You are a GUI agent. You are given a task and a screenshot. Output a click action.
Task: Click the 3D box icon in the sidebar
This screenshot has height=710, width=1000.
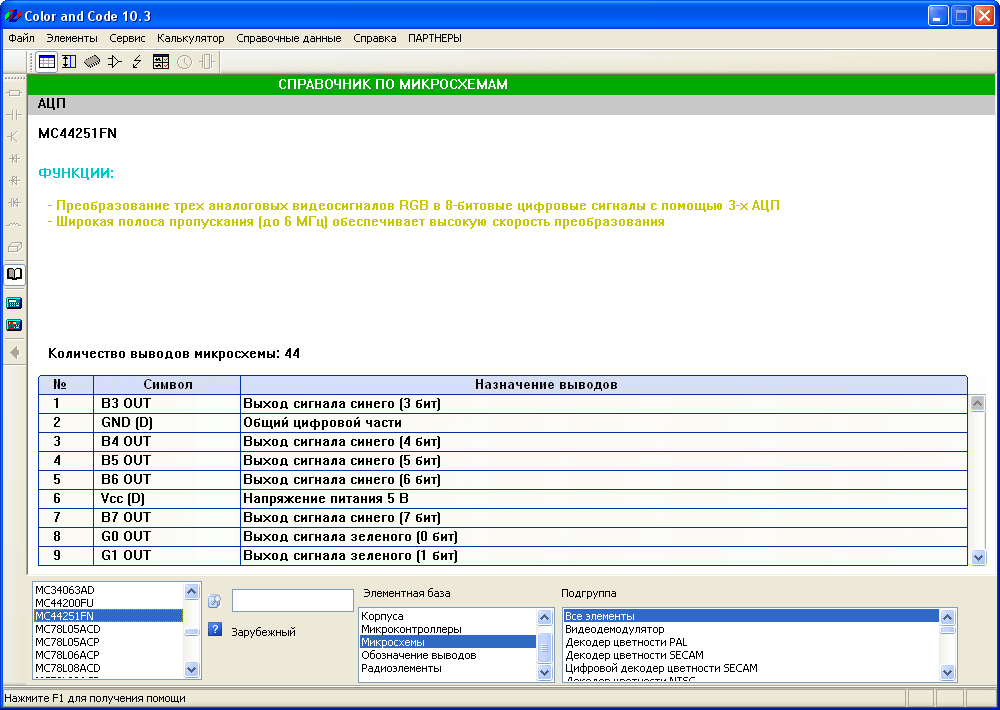pyautogui.click(x=14, y=247)
